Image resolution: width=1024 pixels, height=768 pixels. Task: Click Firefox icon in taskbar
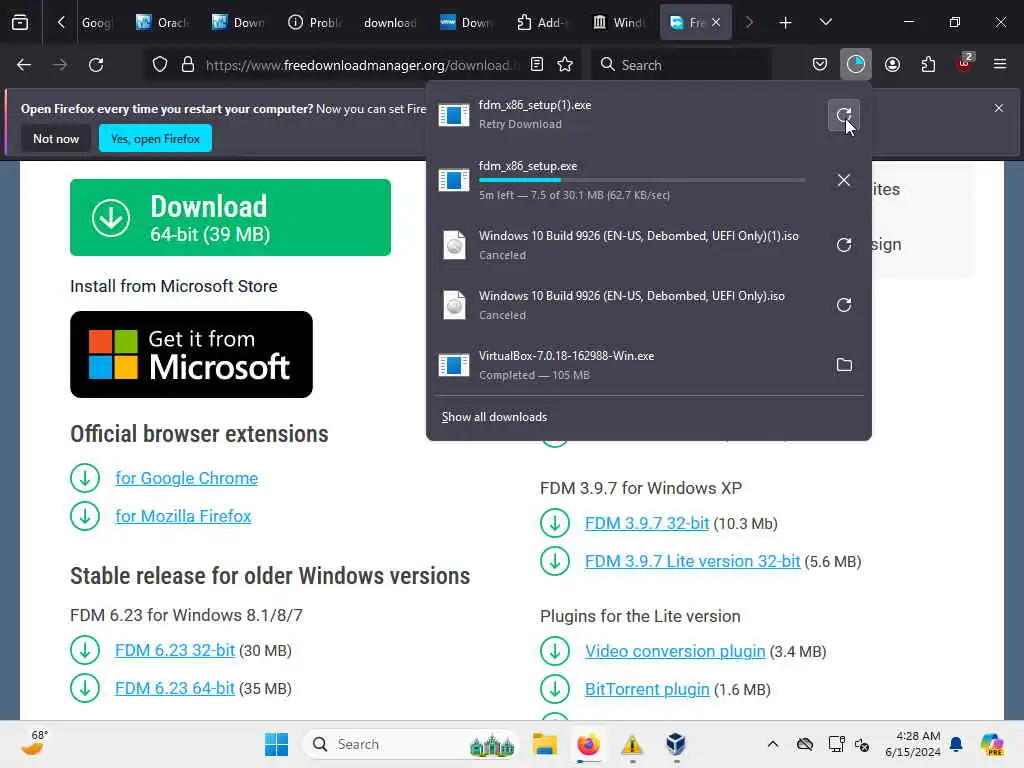[588, 744]
